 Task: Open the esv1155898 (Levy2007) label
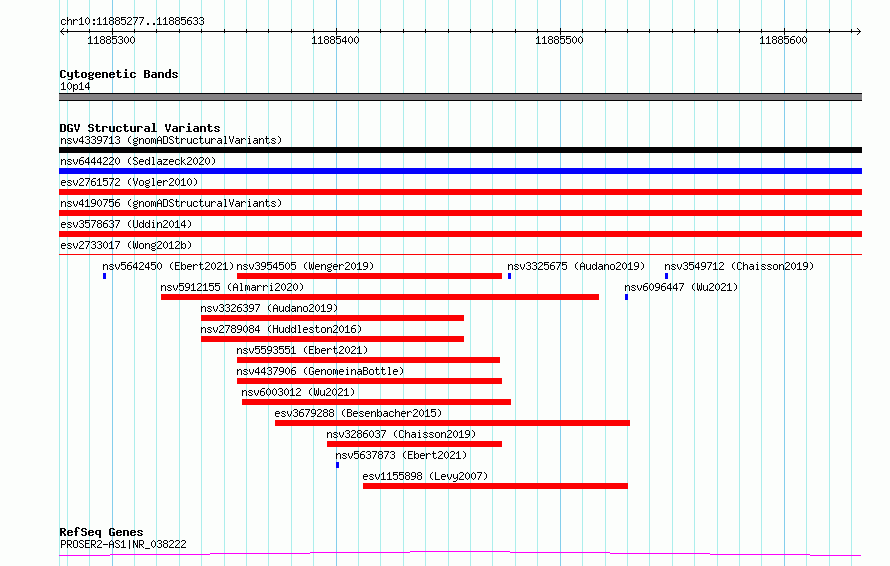point(425,476)
